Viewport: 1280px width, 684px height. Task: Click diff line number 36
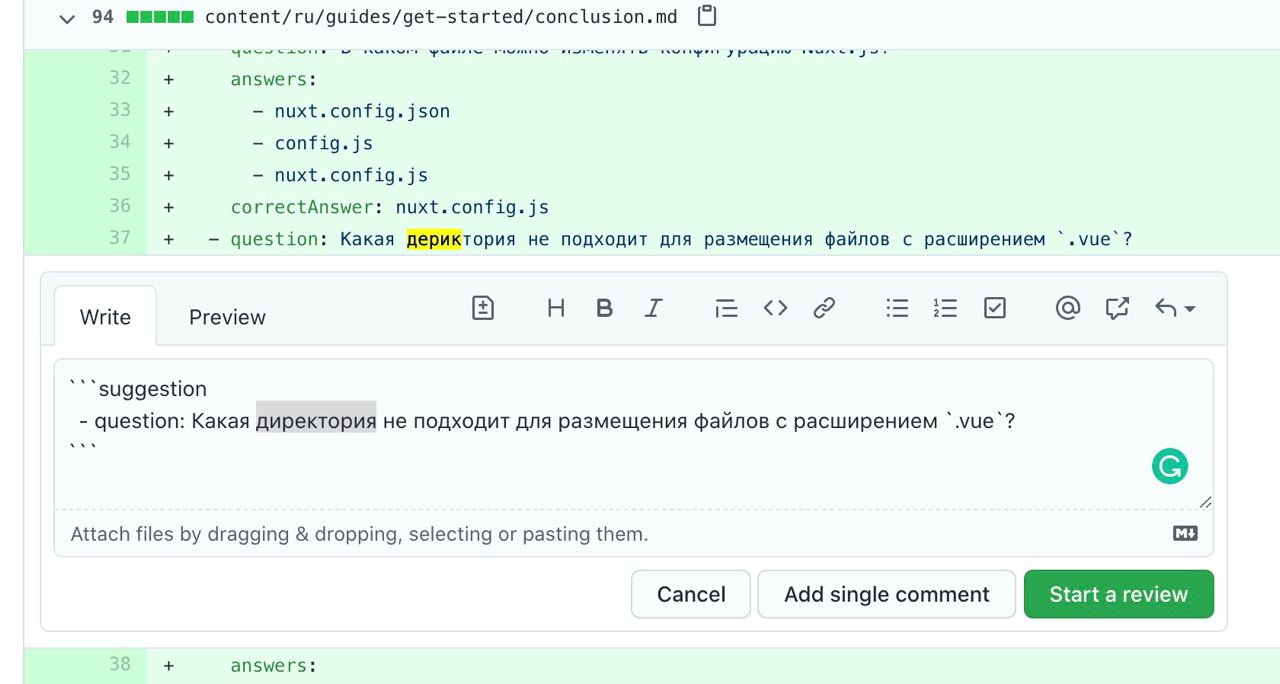(x=119, y=206)
